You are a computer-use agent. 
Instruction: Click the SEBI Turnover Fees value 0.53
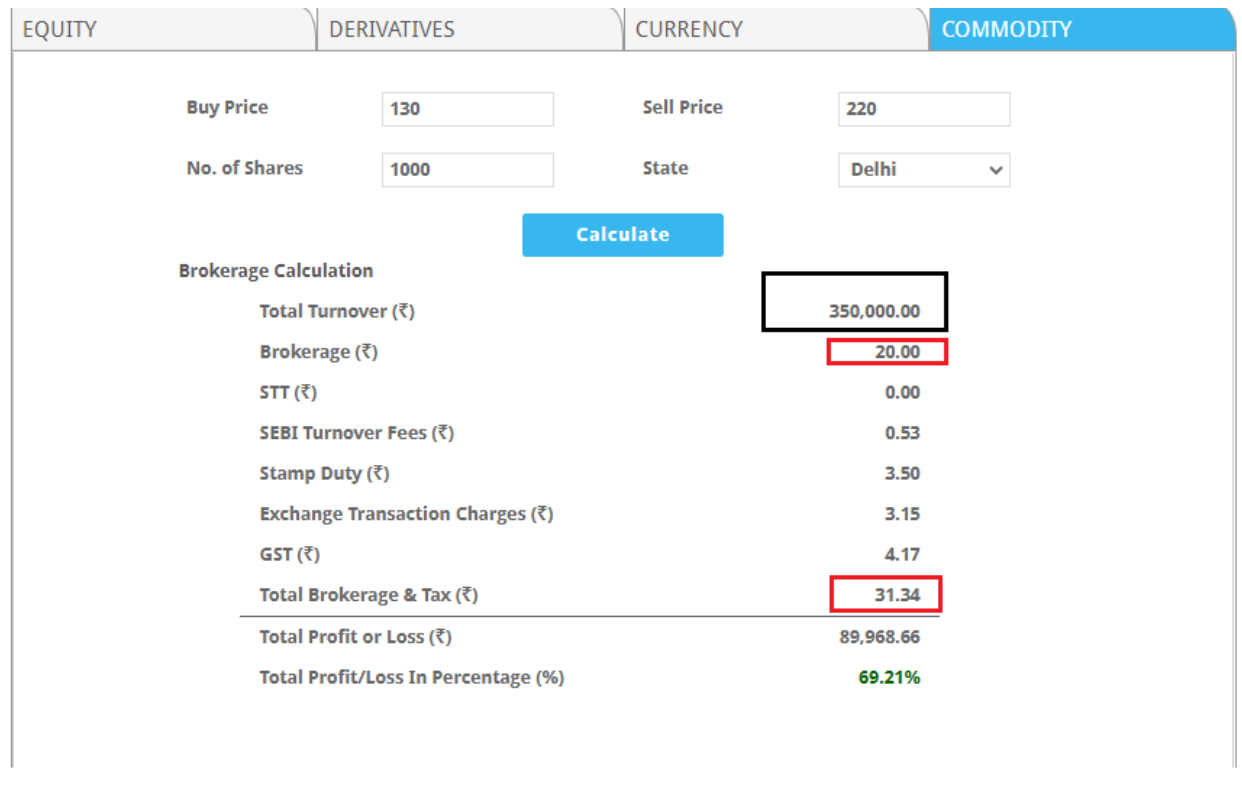pos(902,433)
